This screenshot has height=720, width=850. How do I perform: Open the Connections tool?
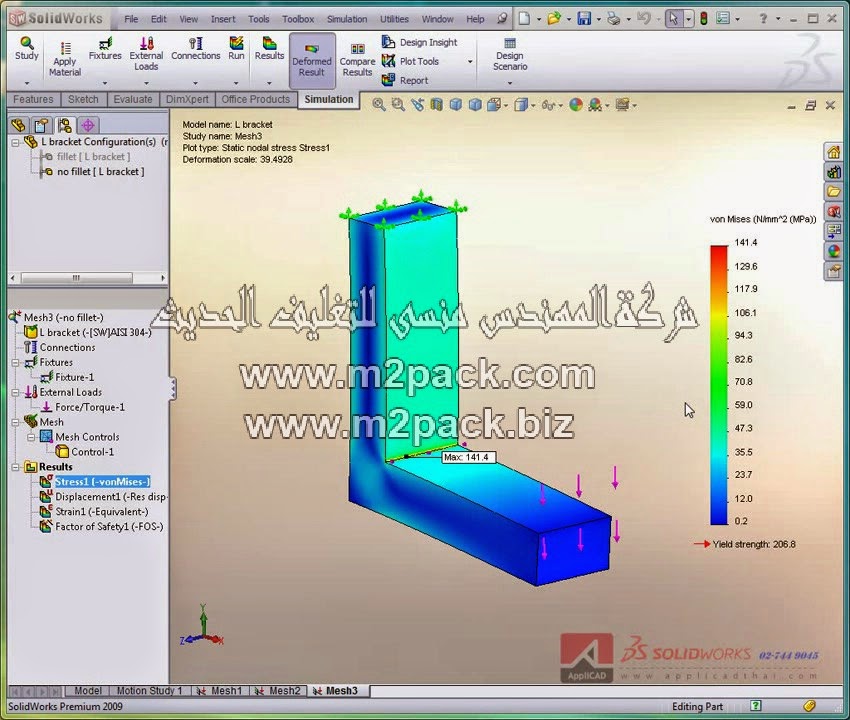(x=196, y=49)
